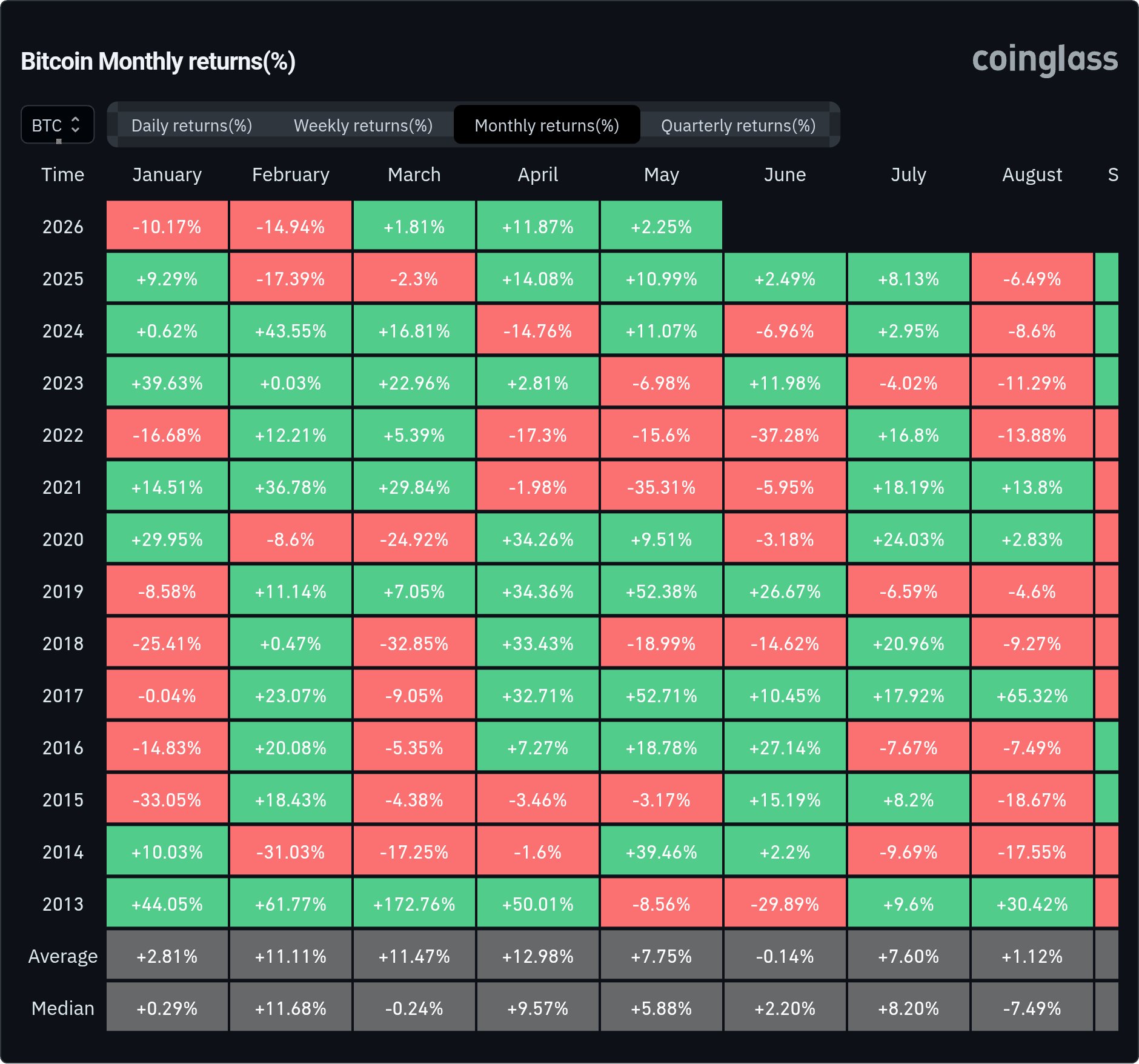Click the coinglass logo
Viewport: 1139px width, 1064px height.
pyautogui.click(x=1045, y=59)
